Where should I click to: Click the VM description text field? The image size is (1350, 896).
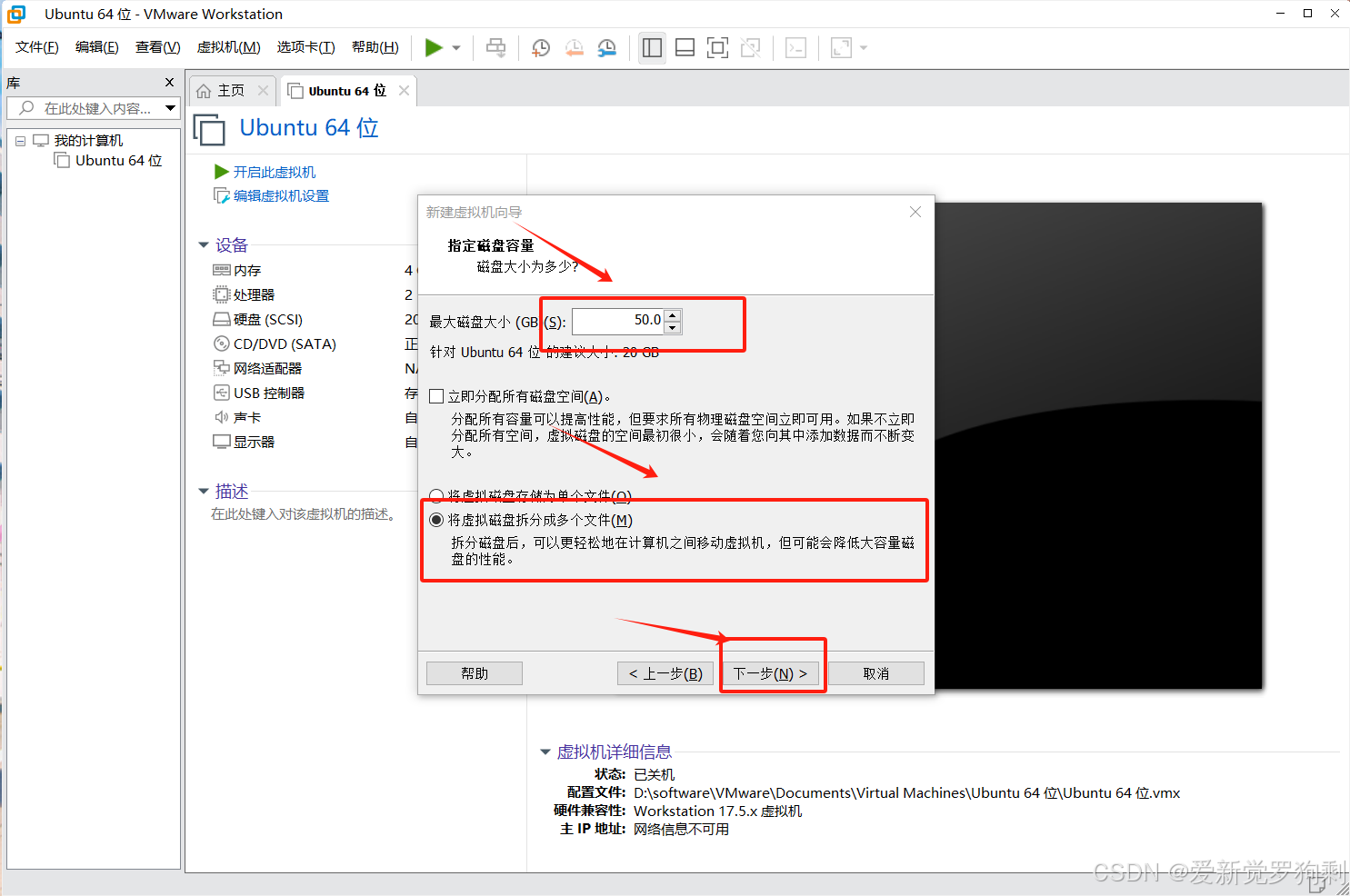pos(304,514)
